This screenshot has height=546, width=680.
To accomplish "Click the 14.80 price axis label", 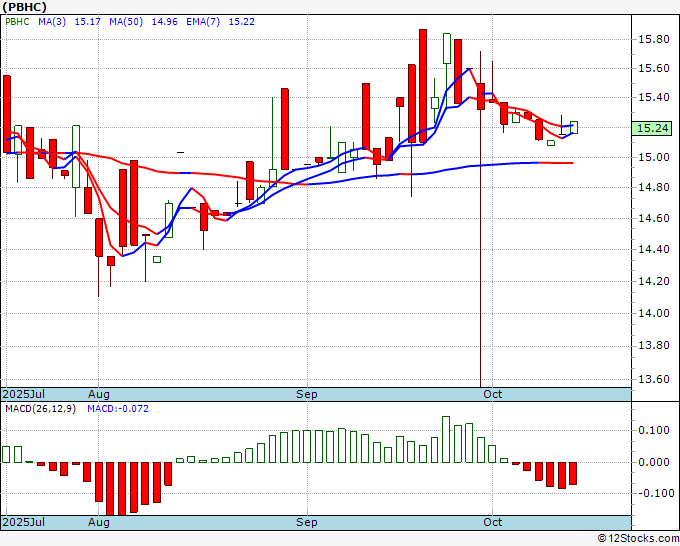I will [654, 188].
